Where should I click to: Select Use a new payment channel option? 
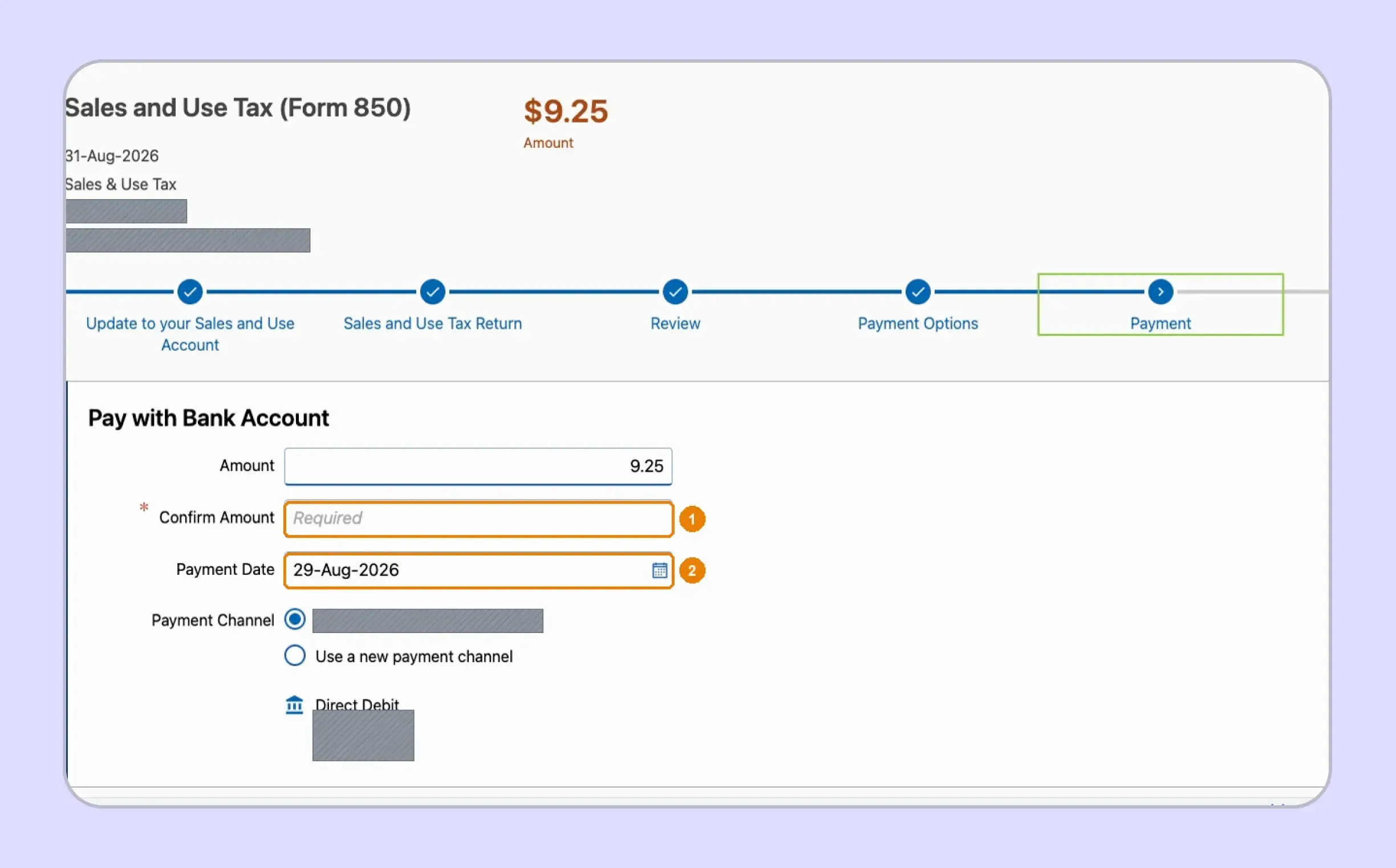pos(295,655)
